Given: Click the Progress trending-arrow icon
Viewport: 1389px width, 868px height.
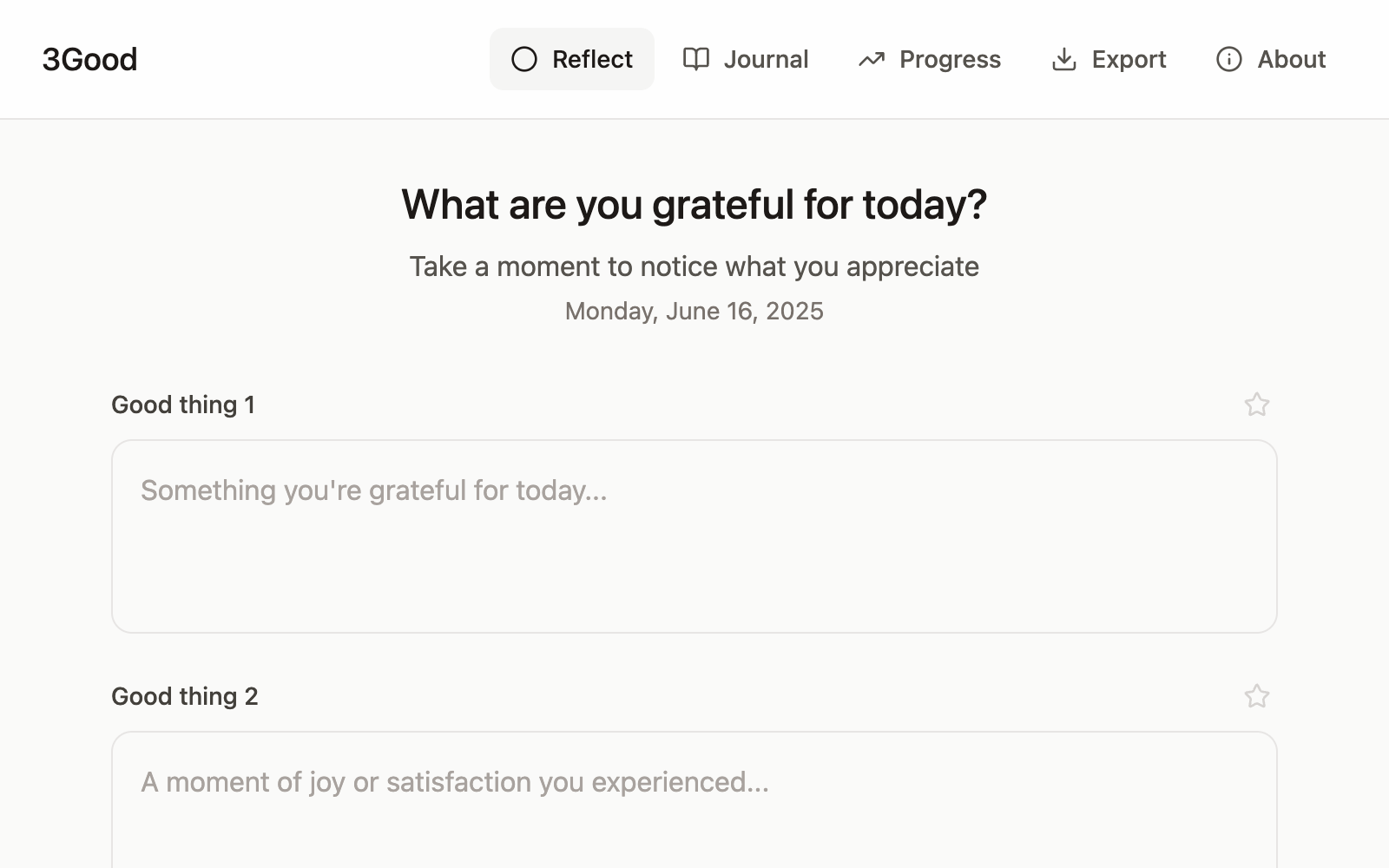Looking at the screenshot, I should tap(871, 59).
